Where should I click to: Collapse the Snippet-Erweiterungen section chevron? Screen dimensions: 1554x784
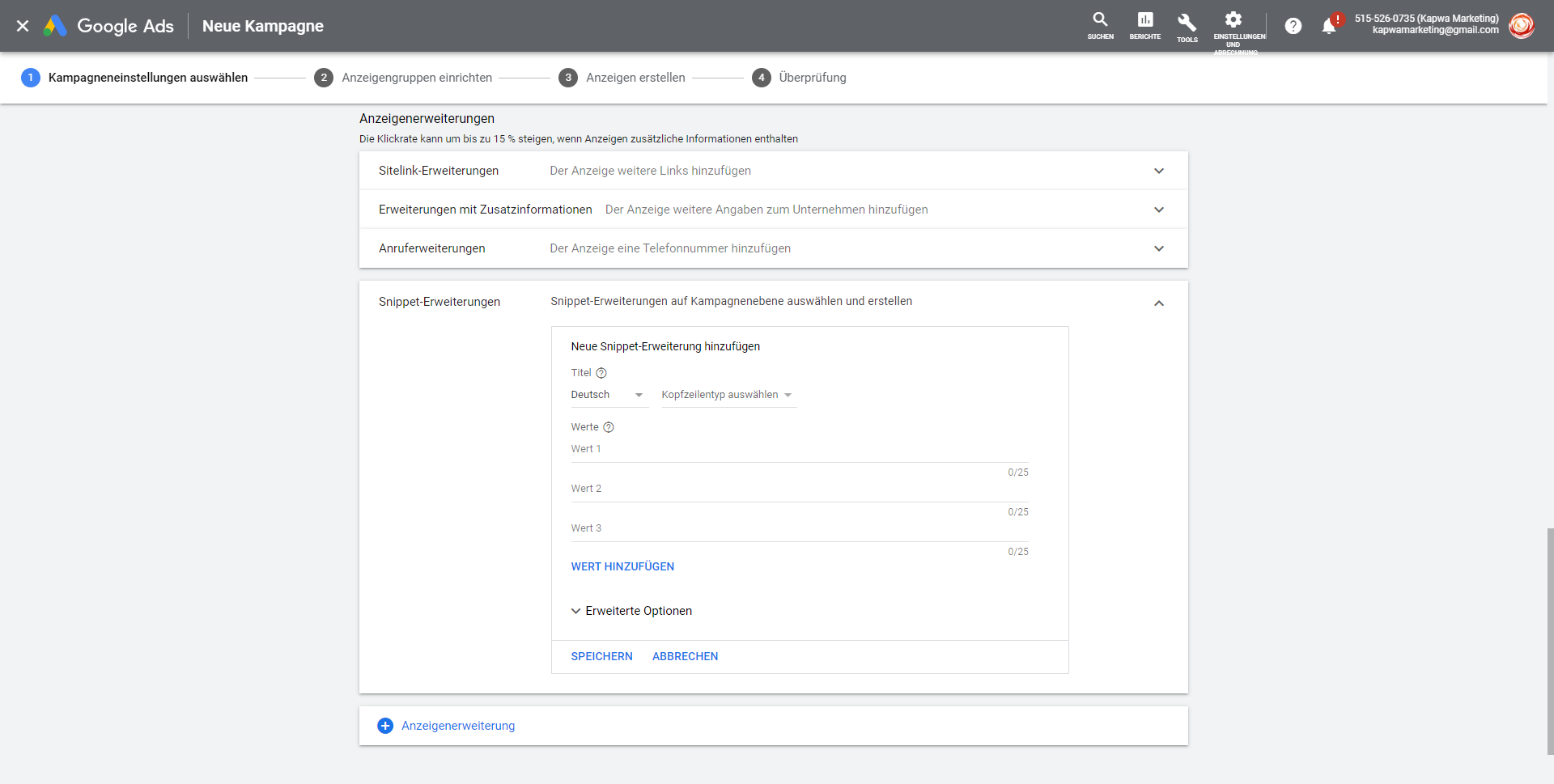click(x=1159, y=303)
